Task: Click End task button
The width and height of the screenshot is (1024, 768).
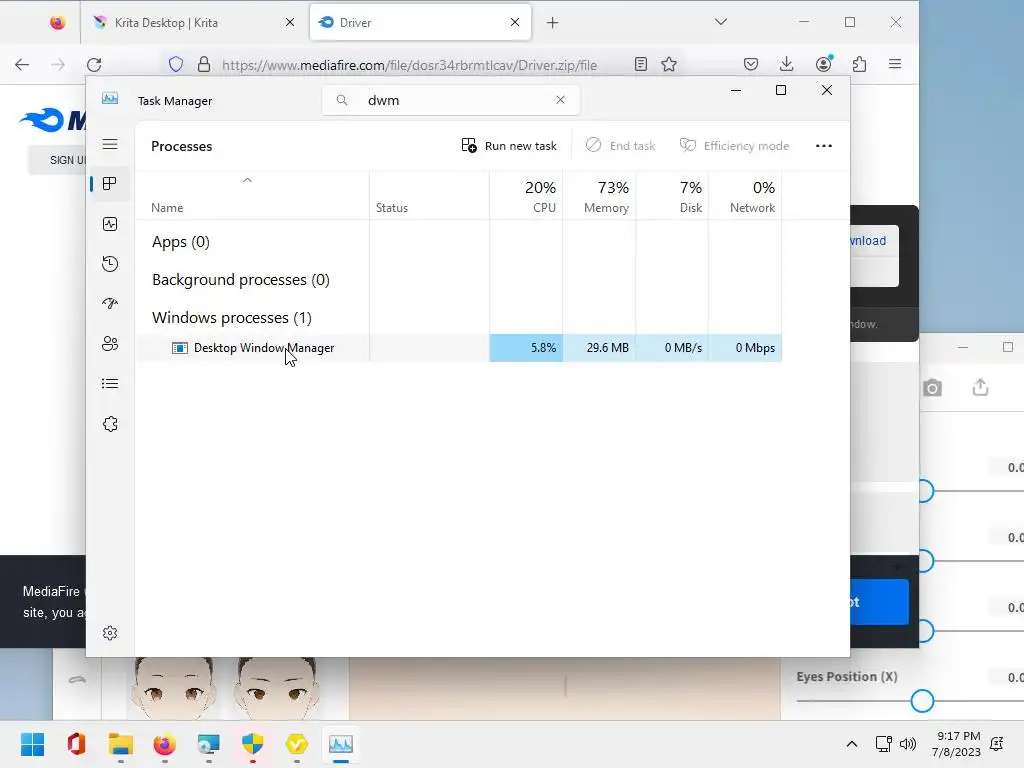Action: (620, 146)
